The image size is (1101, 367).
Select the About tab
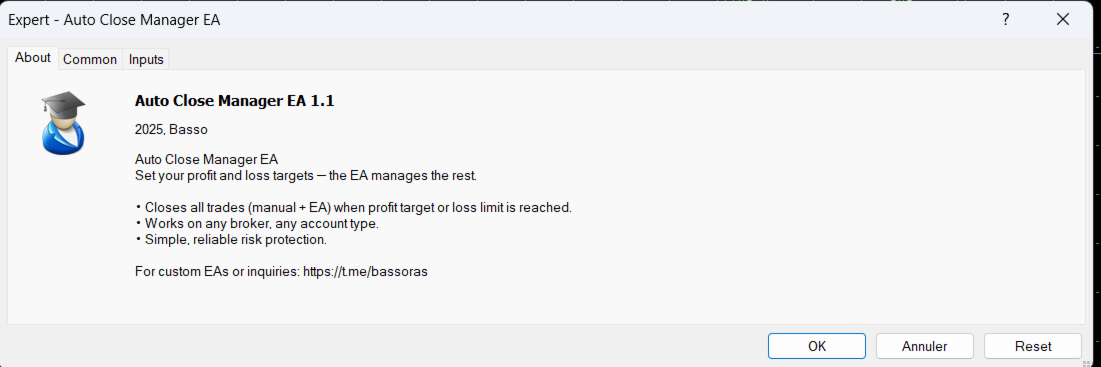point(33,58)
